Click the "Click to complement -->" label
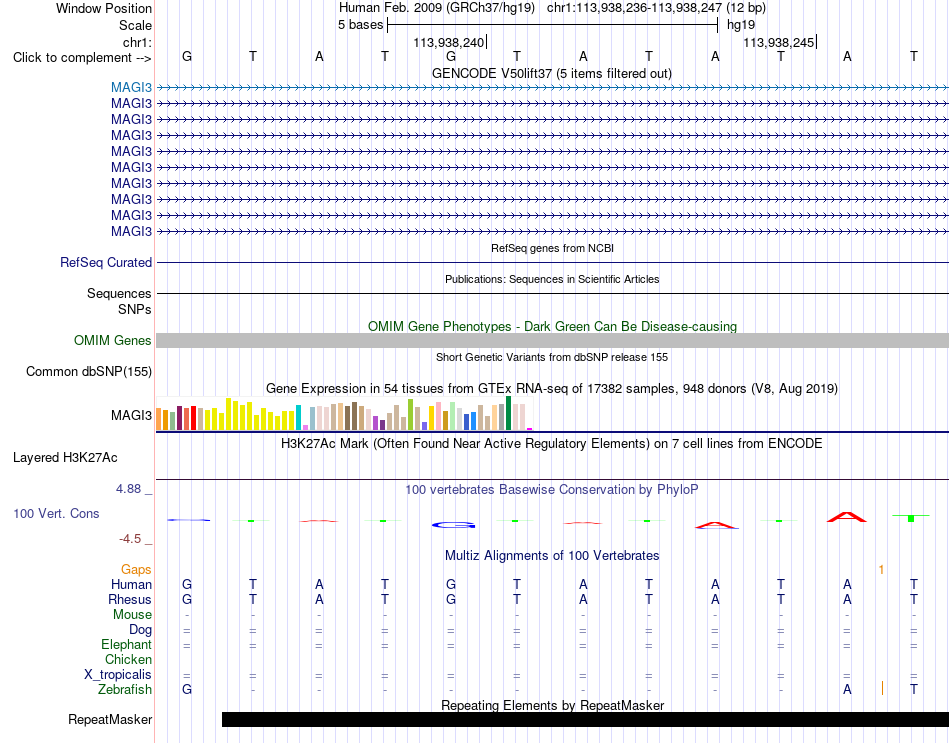The width and height of the screenshot is (950, 743). (x=82, y=58)
